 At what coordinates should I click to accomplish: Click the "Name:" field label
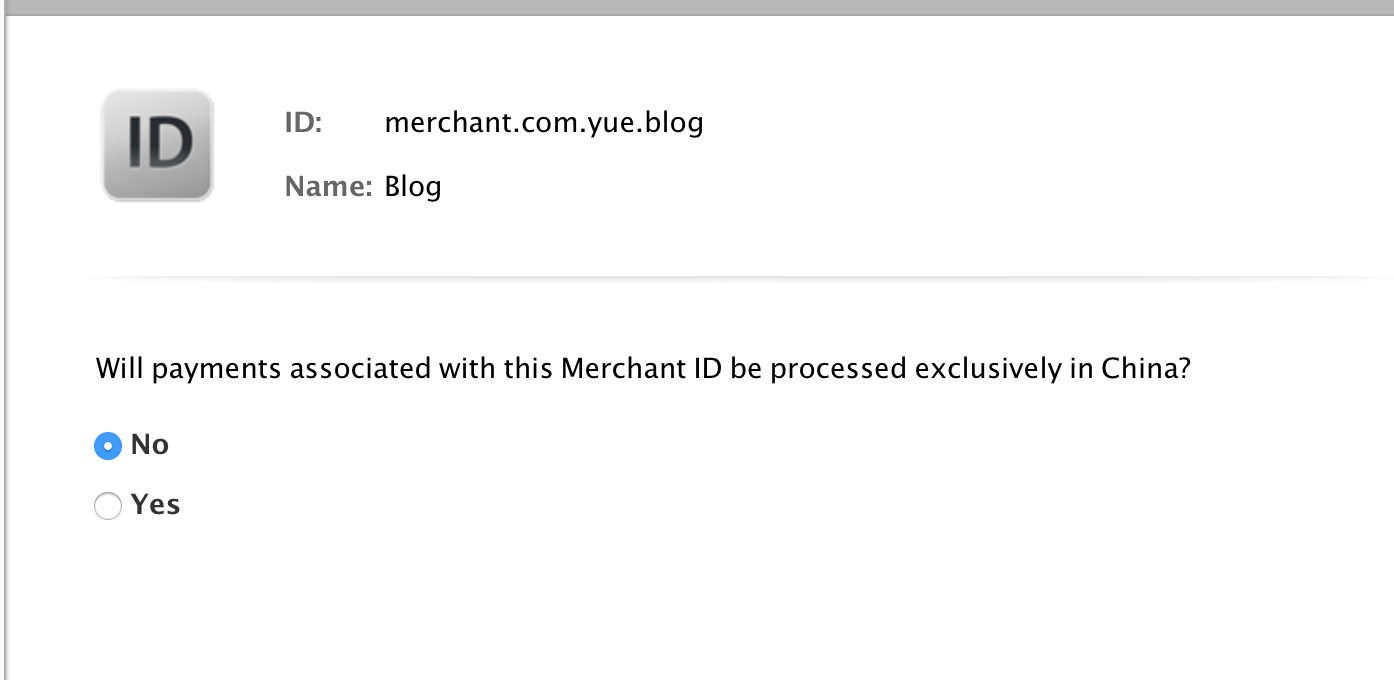[x=328, y=187]
